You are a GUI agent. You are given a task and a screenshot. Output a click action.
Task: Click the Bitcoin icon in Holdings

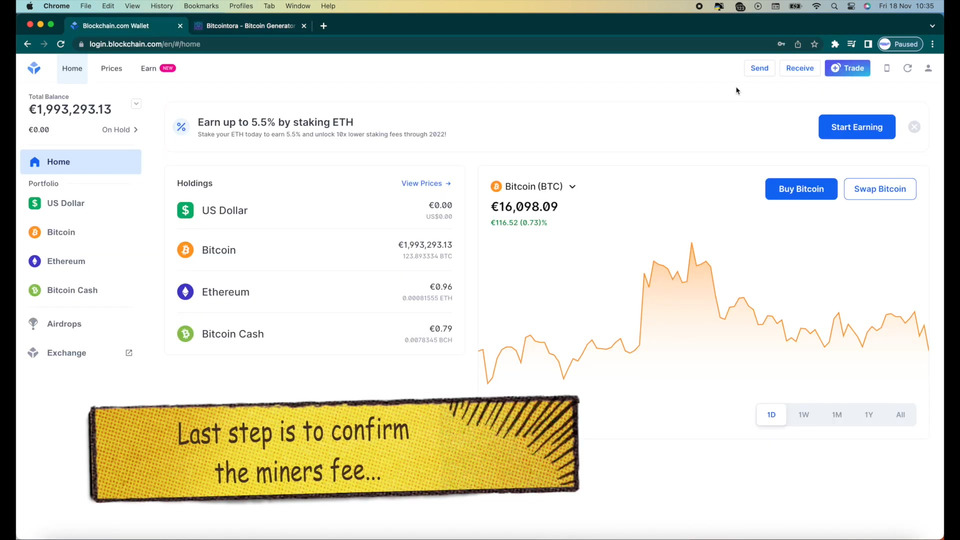[186, 250]
